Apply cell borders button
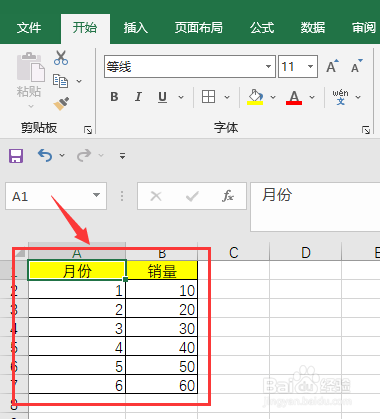 pyautogui.click(x=208, y=97)
